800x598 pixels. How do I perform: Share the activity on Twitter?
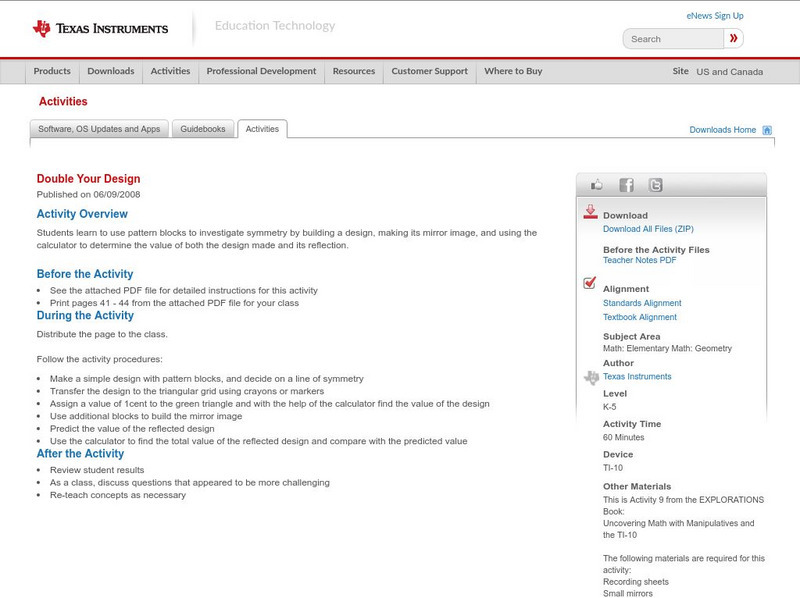[x=655, y=185]
